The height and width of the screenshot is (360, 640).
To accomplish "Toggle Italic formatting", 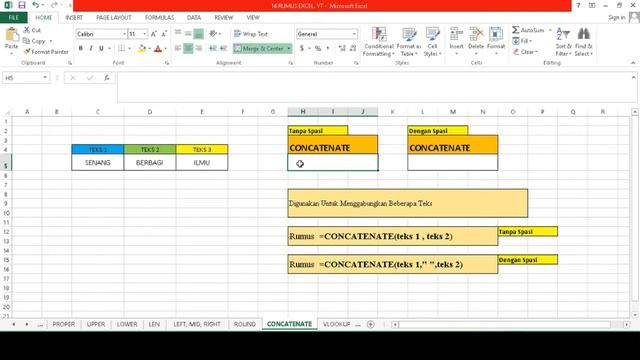I will point(91,49).
